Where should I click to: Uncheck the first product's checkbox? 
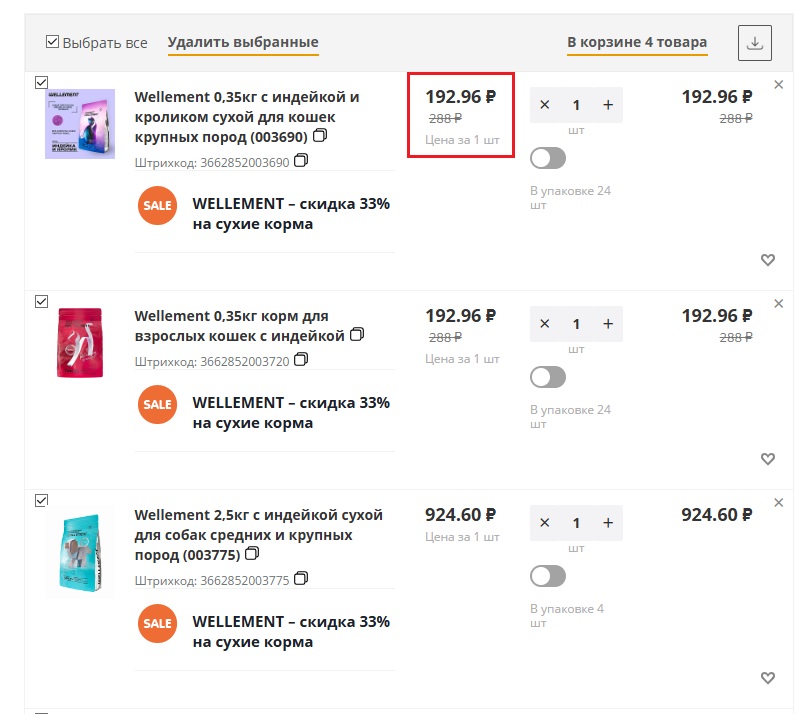point(41,82)
